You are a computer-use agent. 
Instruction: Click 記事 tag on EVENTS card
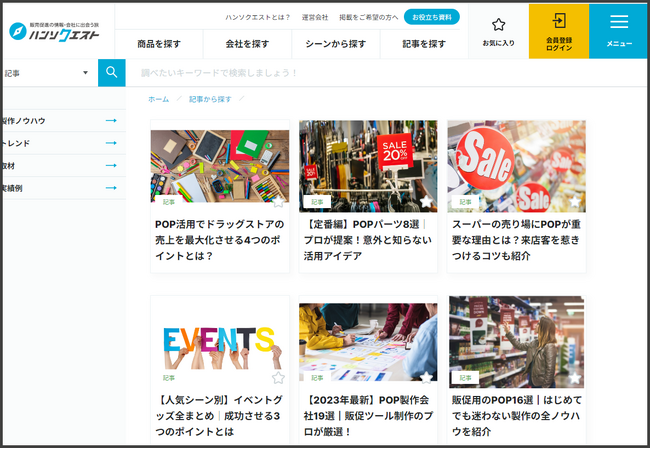click(169, 378)
